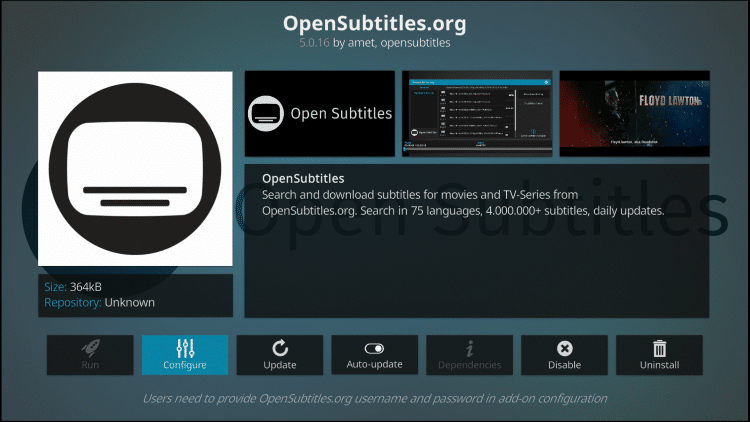
Task: View the subtitle search list screenshot
Action: (476, 113)
